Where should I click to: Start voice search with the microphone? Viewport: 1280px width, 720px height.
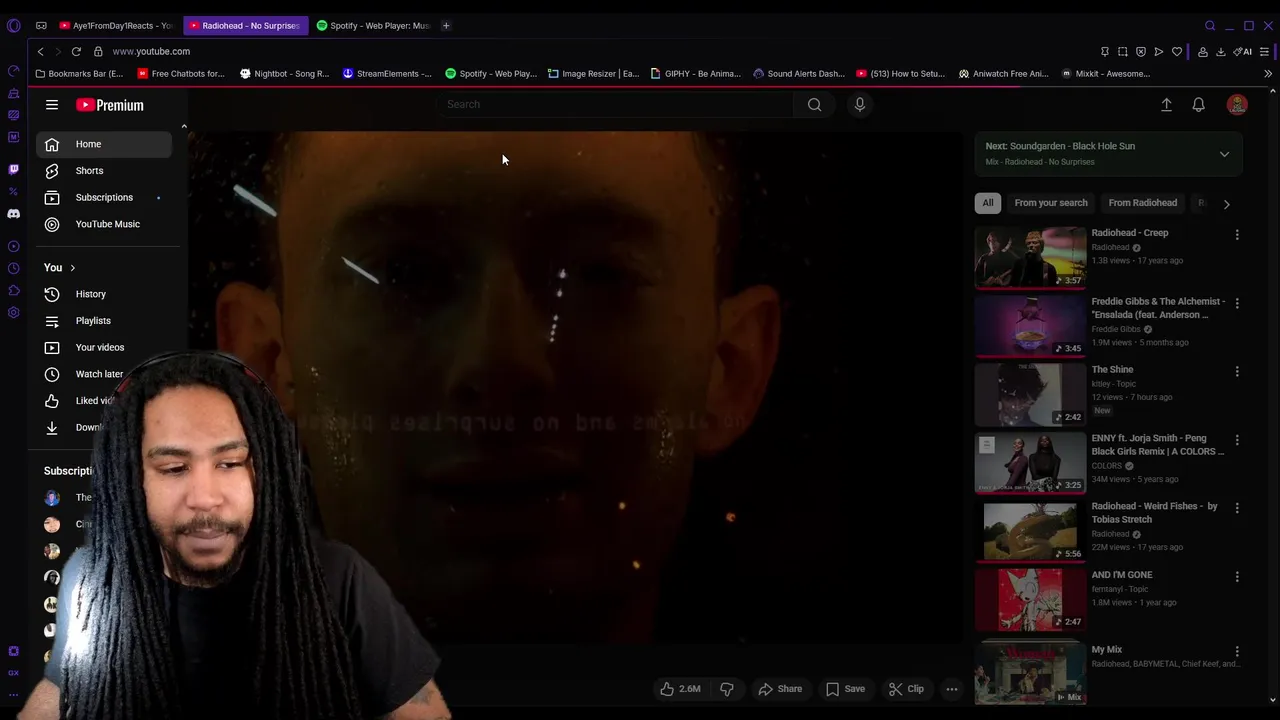click(860, 104)
